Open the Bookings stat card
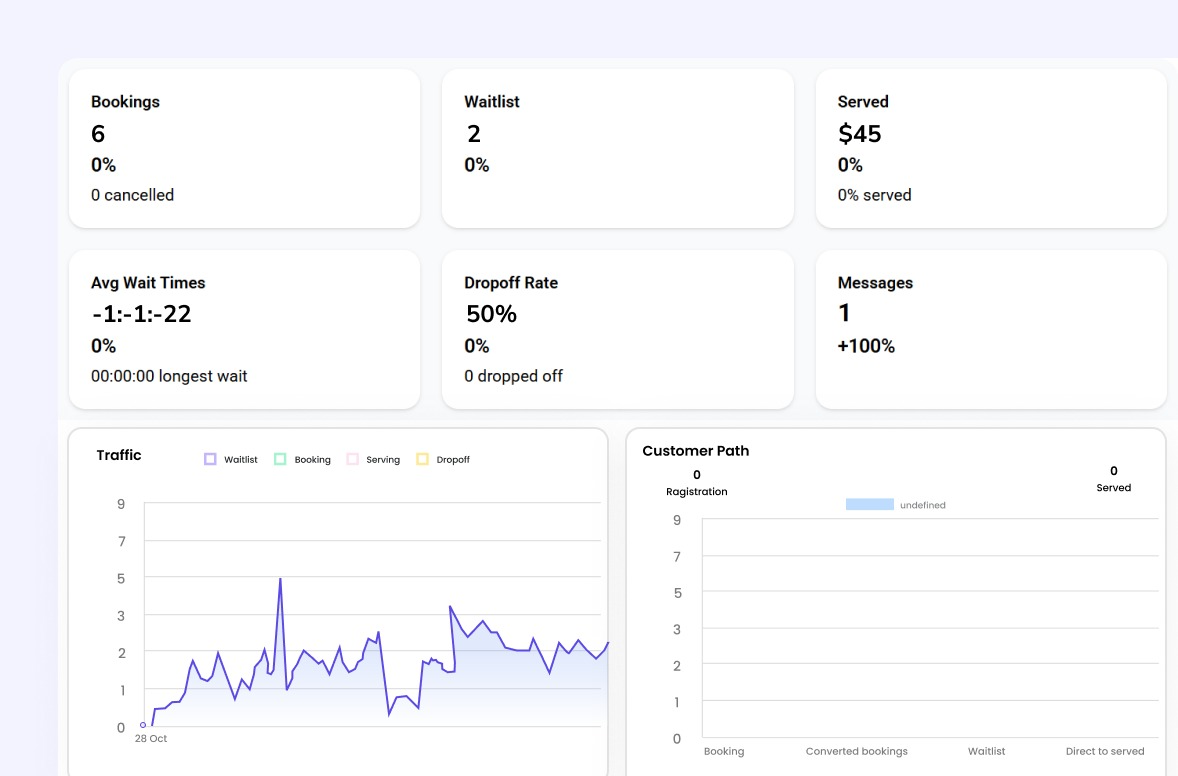 tap(244, 147)
